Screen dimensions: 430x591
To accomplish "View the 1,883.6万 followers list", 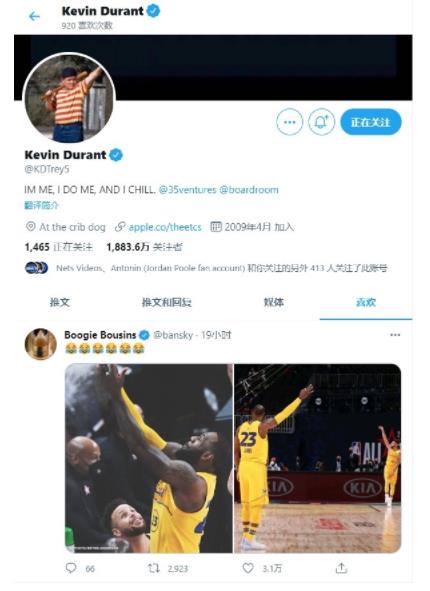I will point(144,247).
